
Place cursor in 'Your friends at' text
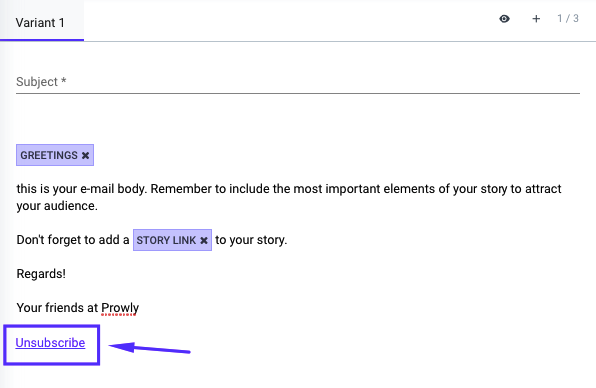pyautogui.click(x=57, y=307)
